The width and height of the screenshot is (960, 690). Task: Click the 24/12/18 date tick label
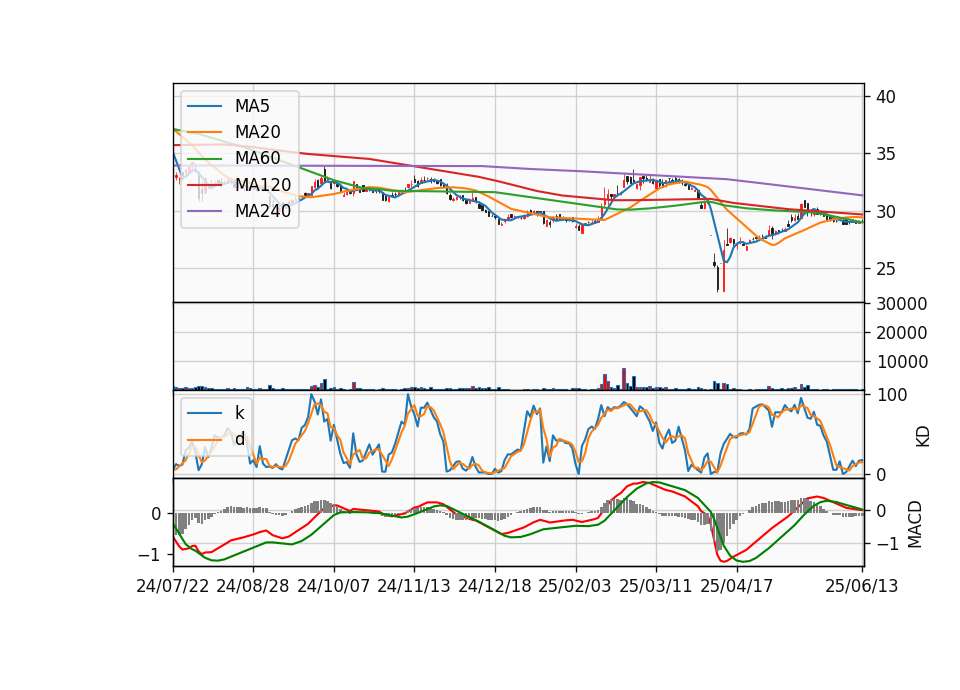pos(495,586)
